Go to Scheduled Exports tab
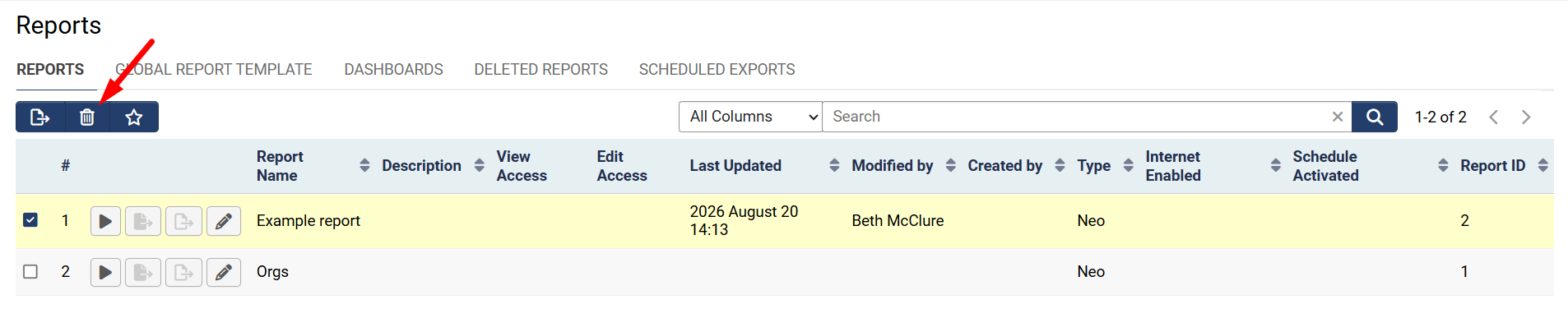Viewport: 1568px width, 318px height. pyautogui.click(x=717, y=70)
